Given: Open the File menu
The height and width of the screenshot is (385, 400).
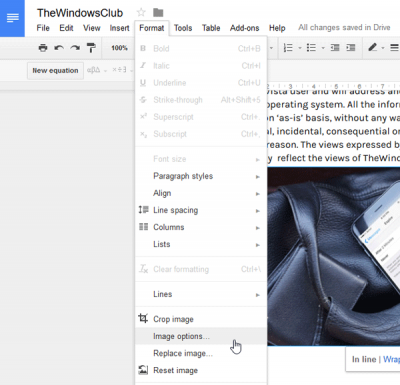Looking at the screenshot, I should pyautogui.click(x=43, y=28).
